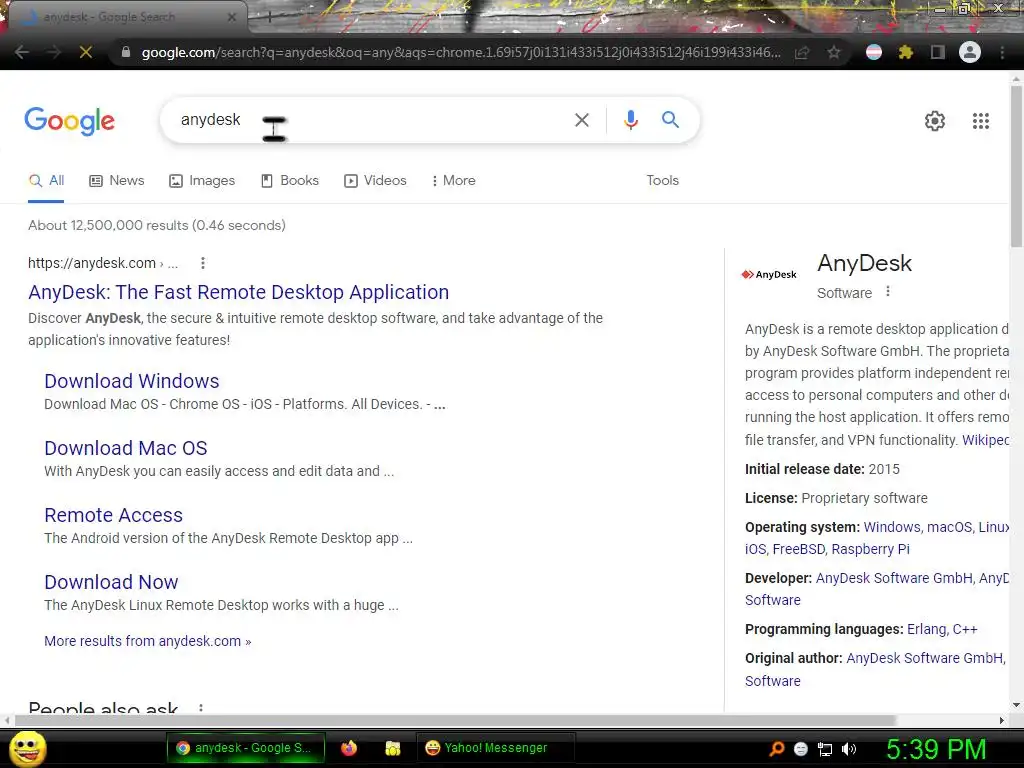The image size is (1024, 768).
Task: Select the All search tab
Action: 46,180
